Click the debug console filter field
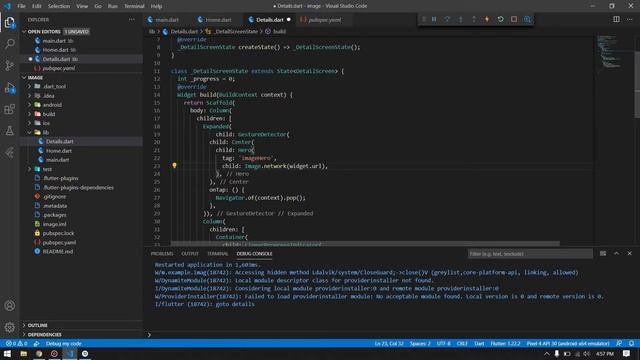 530,254
